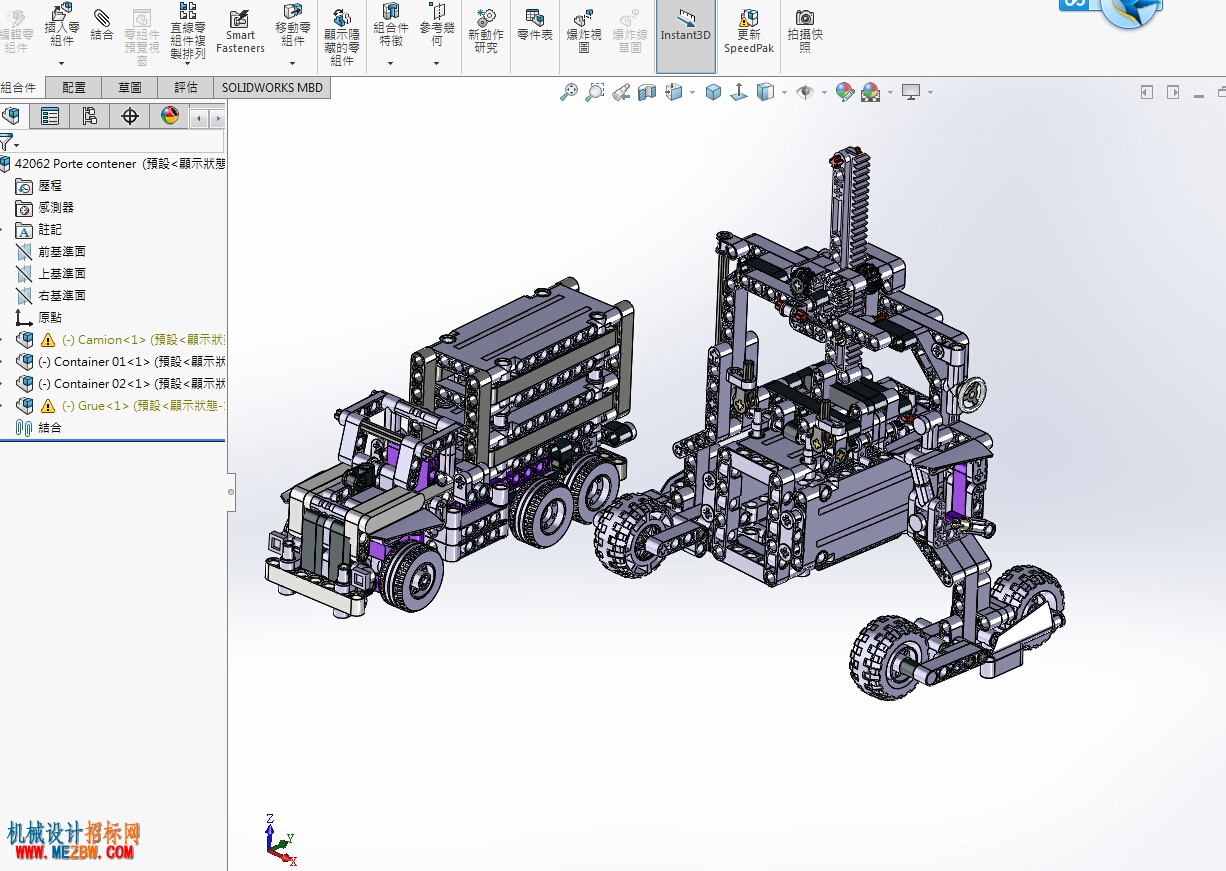1226x871 pixels.
Task: Click Zoom to Fit magnifier icon
Action: [569, 92]
